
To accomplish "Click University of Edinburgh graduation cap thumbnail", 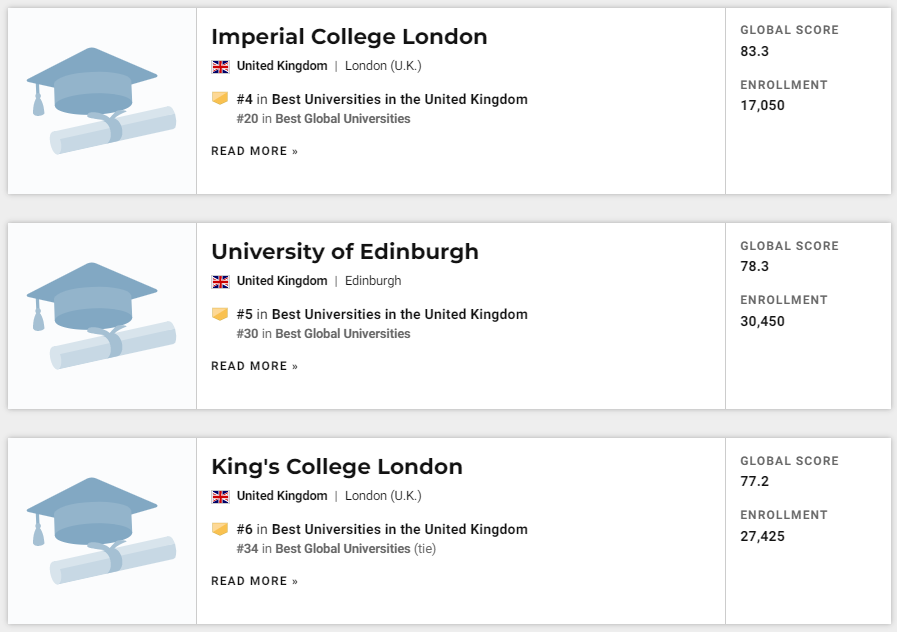I will point(101,316).
